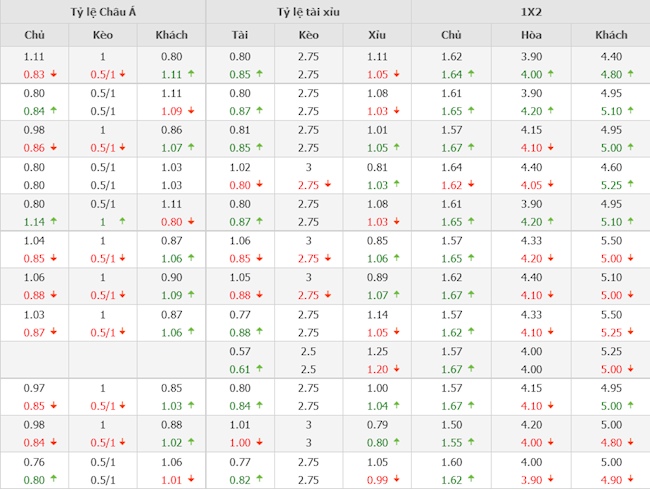The height and width of the screenshot is (490, 650).
Task: Click the 4.60 odds value
Action: pyautogui.click(x=610, y=168)
